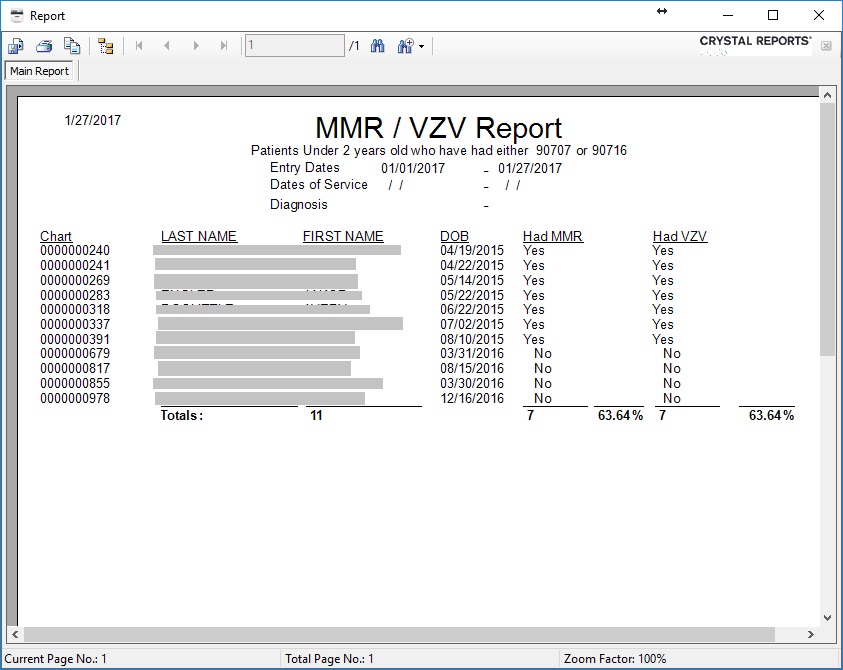
Task: Toggle the Group Tree icon
Action: tap(106, 46)
